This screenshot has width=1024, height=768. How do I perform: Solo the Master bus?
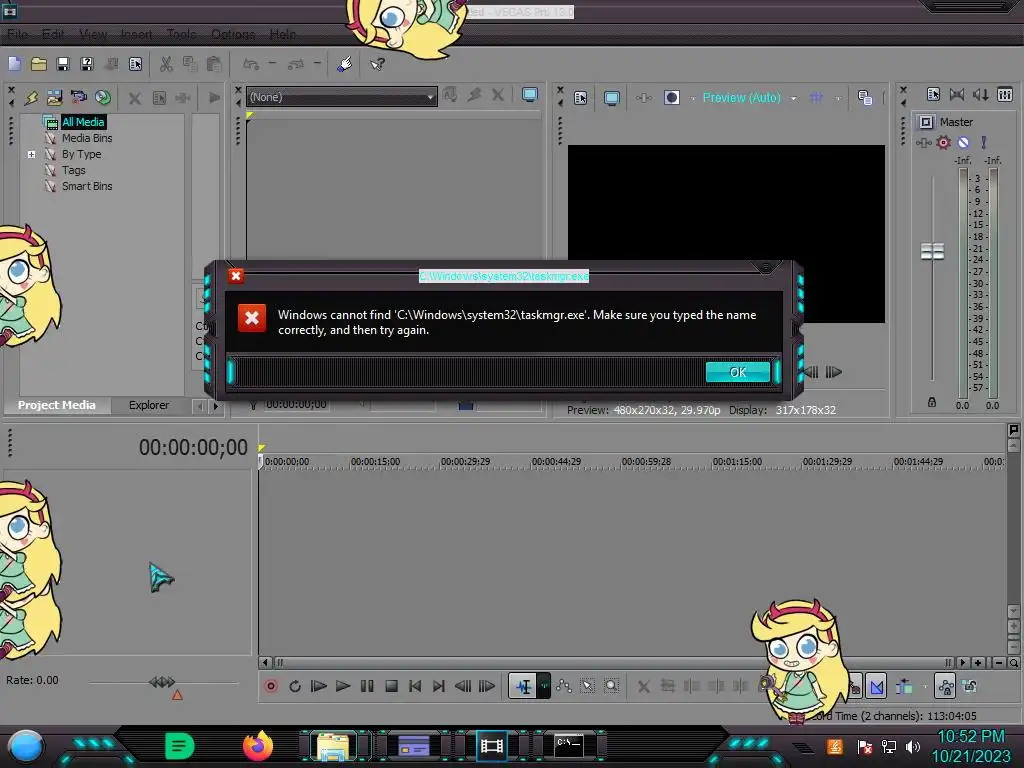click(x=984, y=142)
